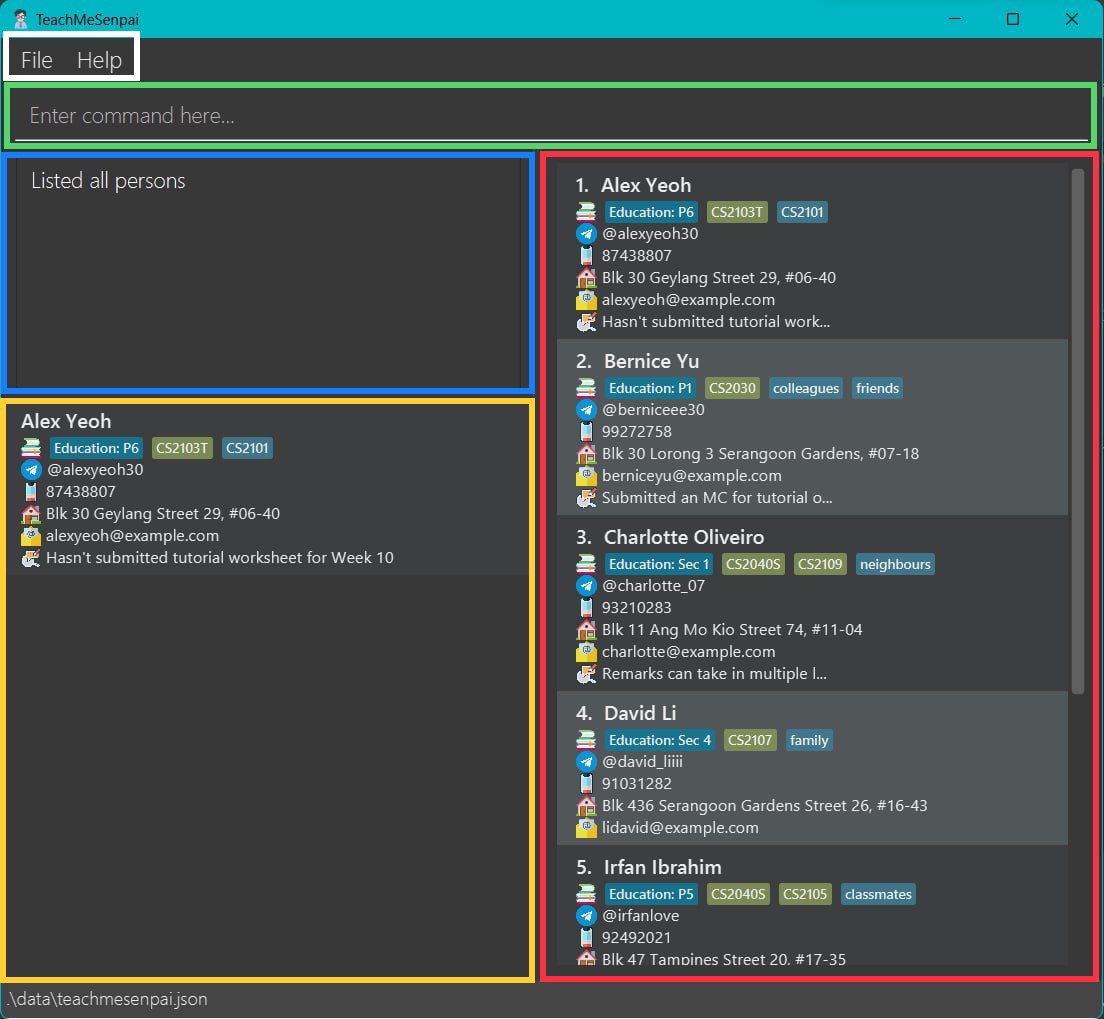Click the books icon beside Education: Sec 4
This screenshot has width=1104, height=1019.
[x=586, y=739]
